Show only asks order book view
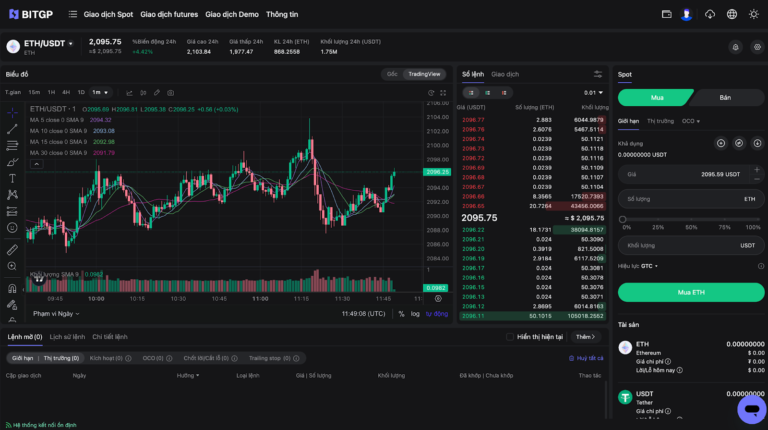This screenshot has width=768, height=430. 504,93
